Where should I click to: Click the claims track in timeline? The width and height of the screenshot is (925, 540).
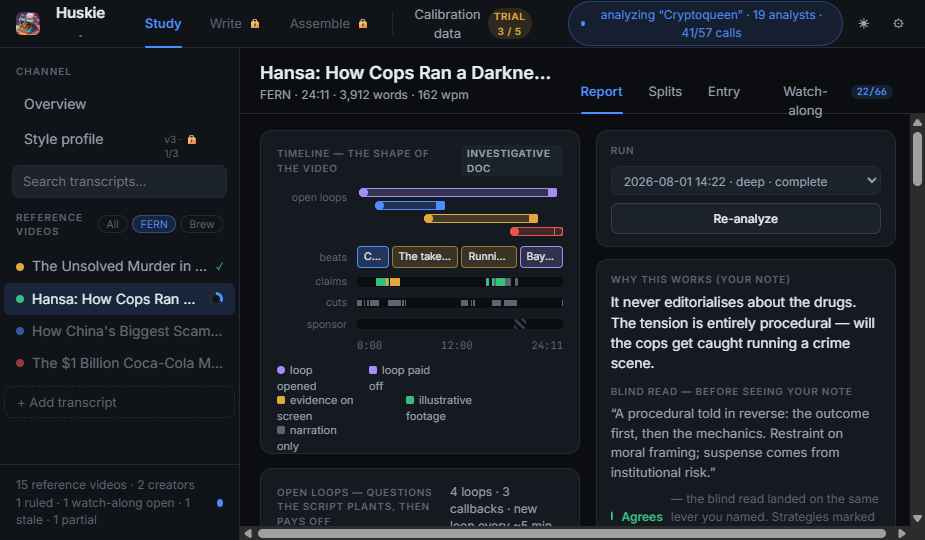tap(460, 282)
